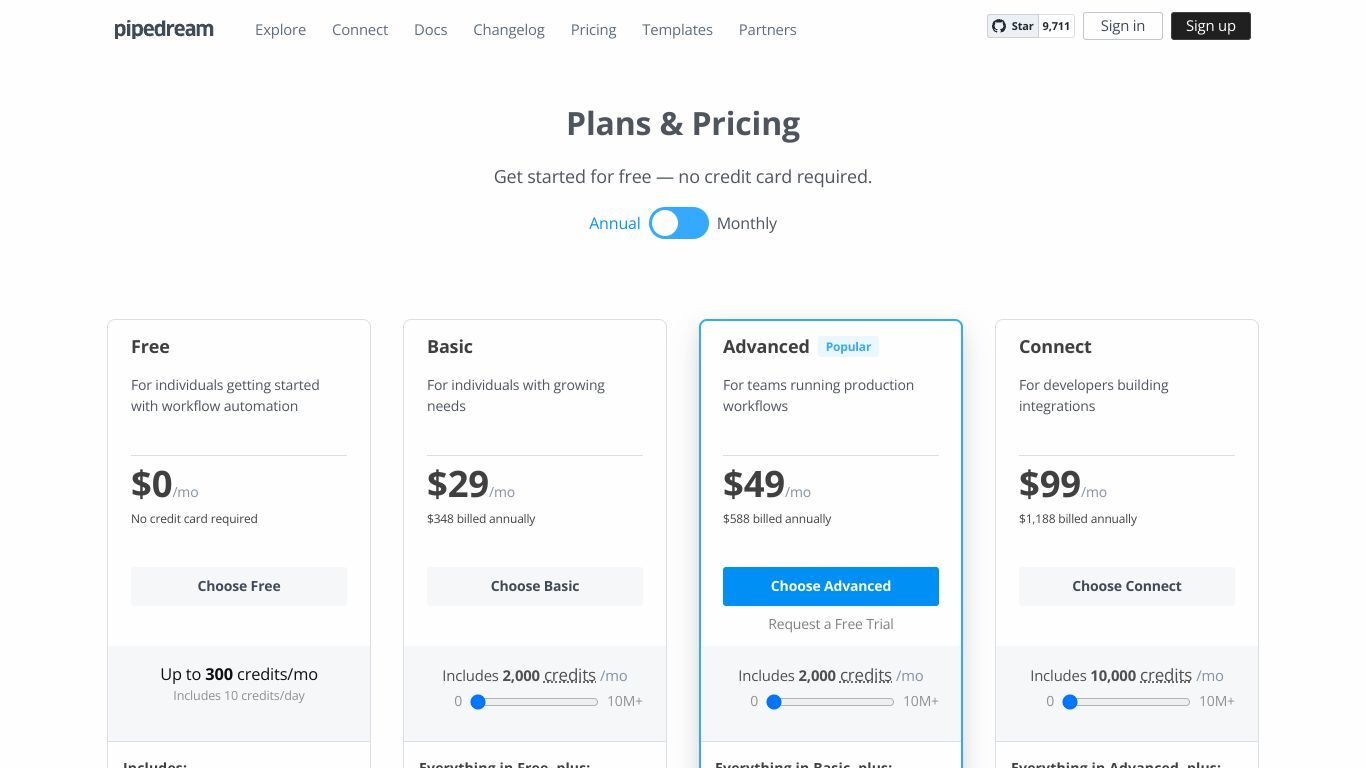Choose the Basic plan
1366x768 pixels.
[x=535, y=586]
